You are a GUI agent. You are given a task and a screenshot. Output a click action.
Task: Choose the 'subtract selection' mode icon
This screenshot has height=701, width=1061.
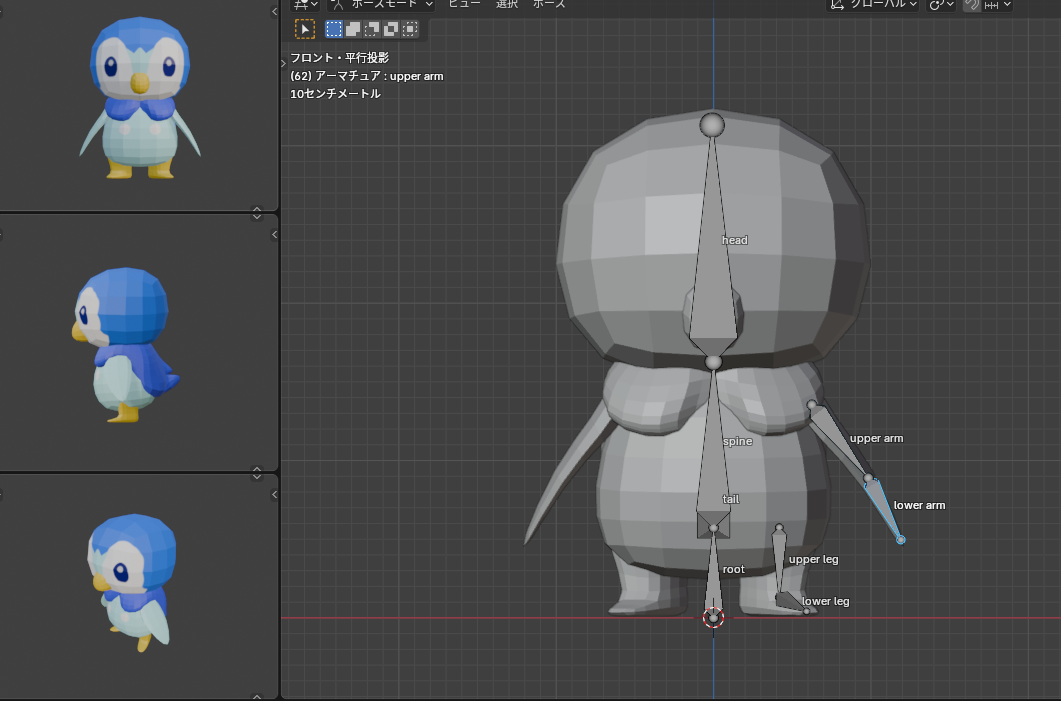[x=372, y=29]
